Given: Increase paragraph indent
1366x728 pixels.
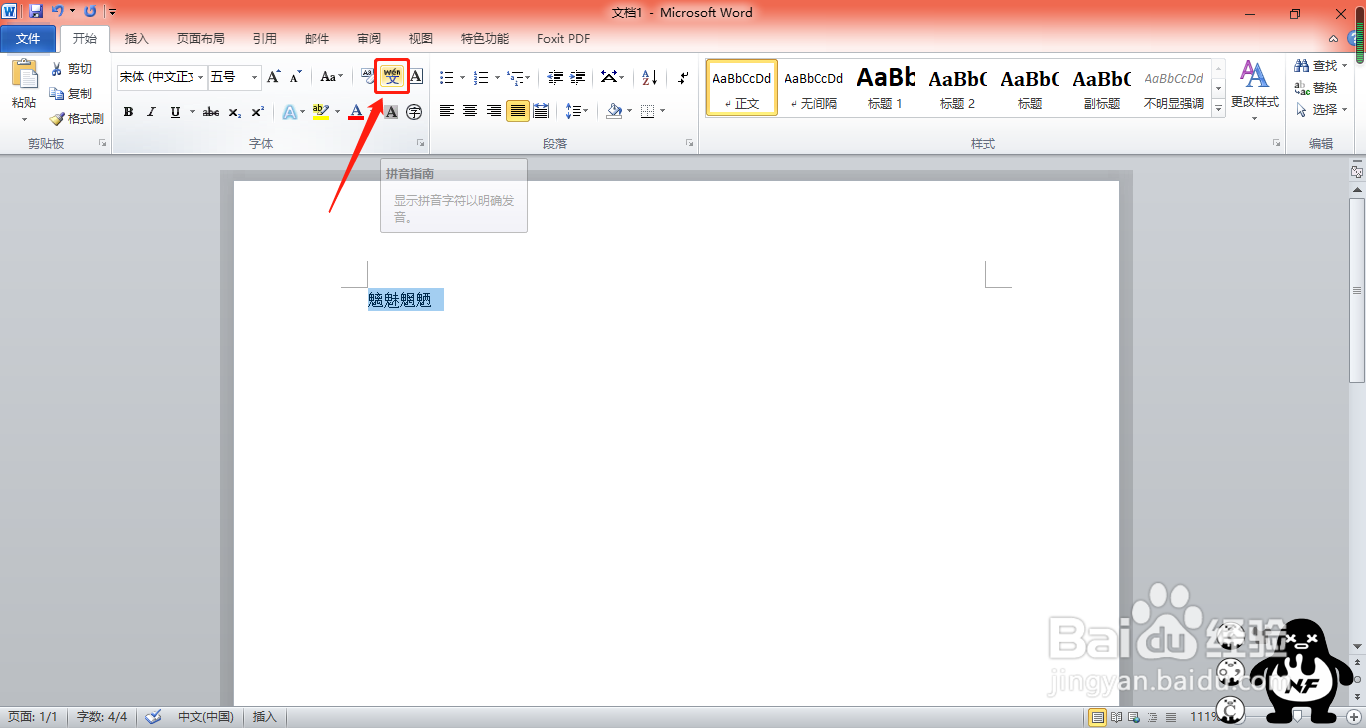Looking at the screenshot, I should (577, 77).
